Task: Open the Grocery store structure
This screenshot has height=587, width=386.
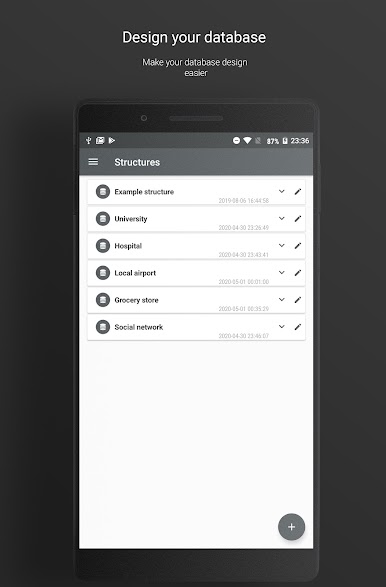Action: [x=196, y=300]
